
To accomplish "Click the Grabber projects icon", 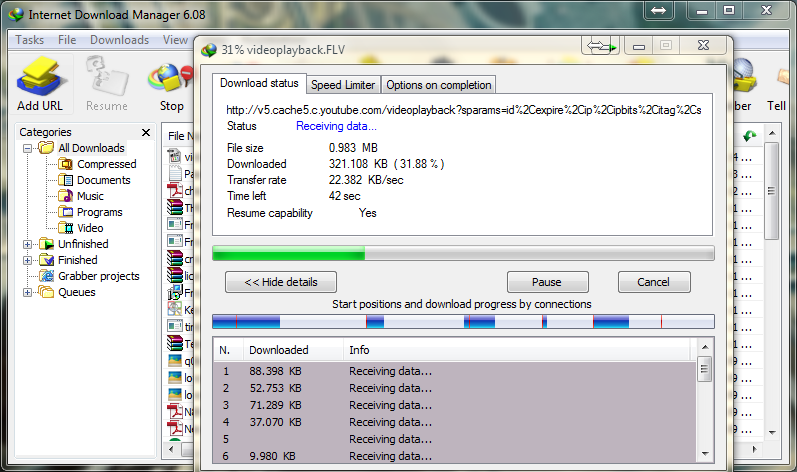I will coord(47,276).
